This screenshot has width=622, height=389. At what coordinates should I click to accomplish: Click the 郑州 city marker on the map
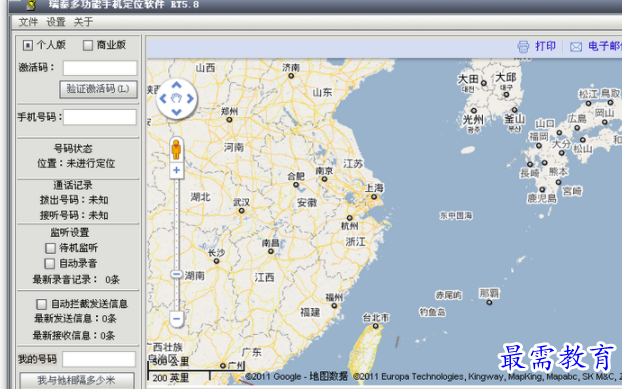coord(229,119)
